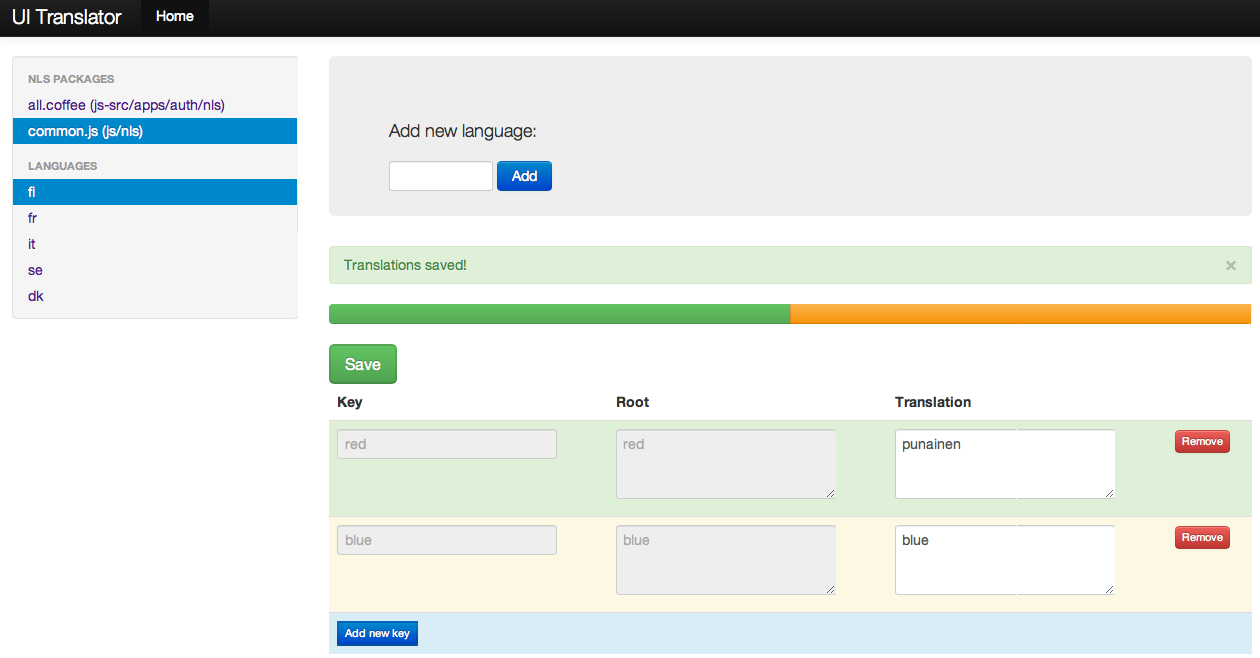Choose the dk language
This screenshot has height=658, width=1260.
tap(35, 295)
